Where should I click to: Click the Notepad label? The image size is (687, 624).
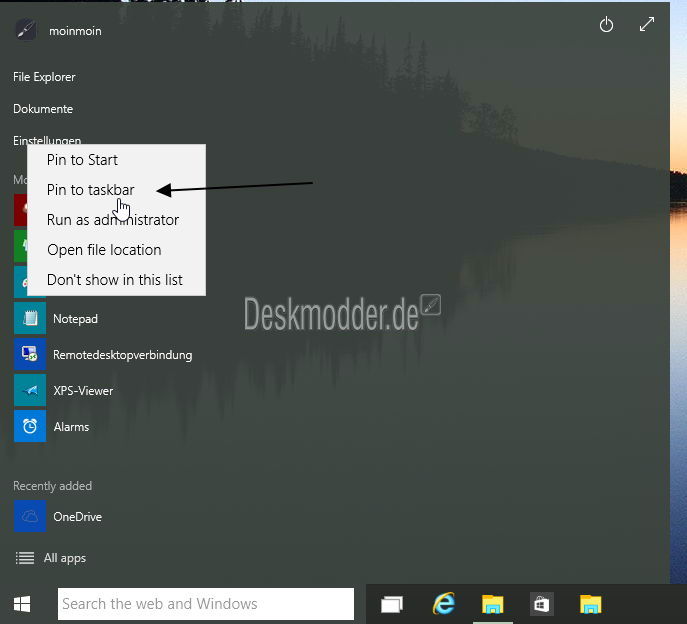point(75,319)
